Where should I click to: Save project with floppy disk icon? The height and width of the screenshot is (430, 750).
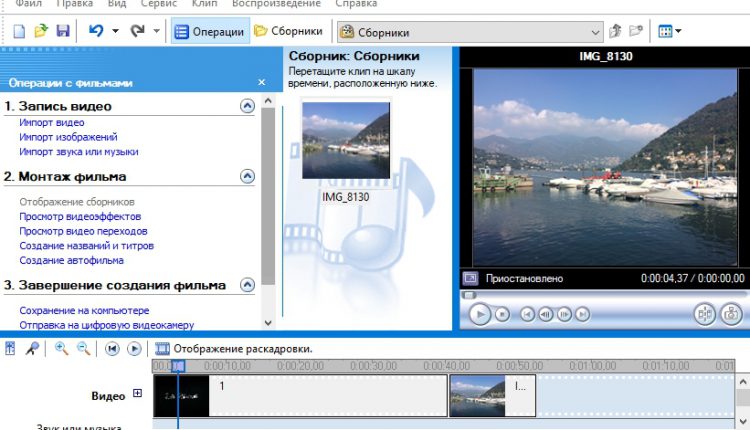coord(63,32)
